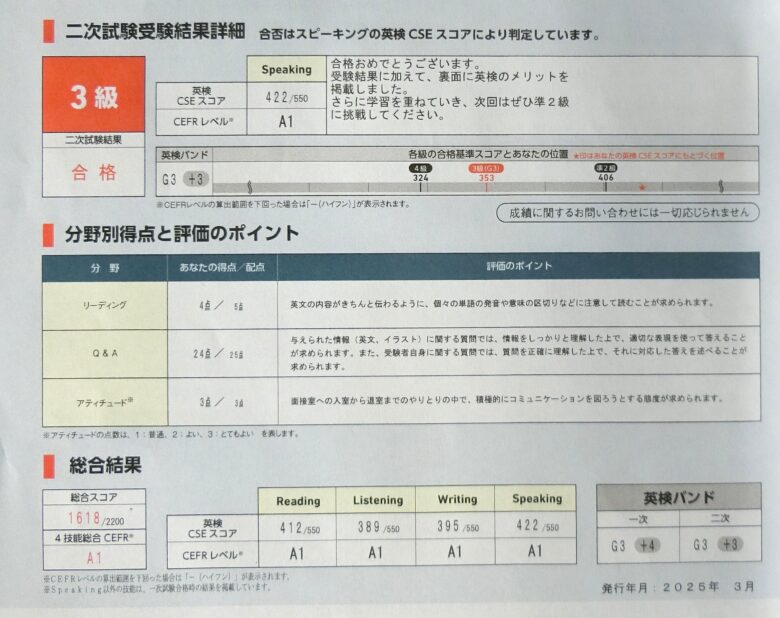Select the Q&A category cell
Viewport: 780px width, 618px height.
[x=104, y=352]
